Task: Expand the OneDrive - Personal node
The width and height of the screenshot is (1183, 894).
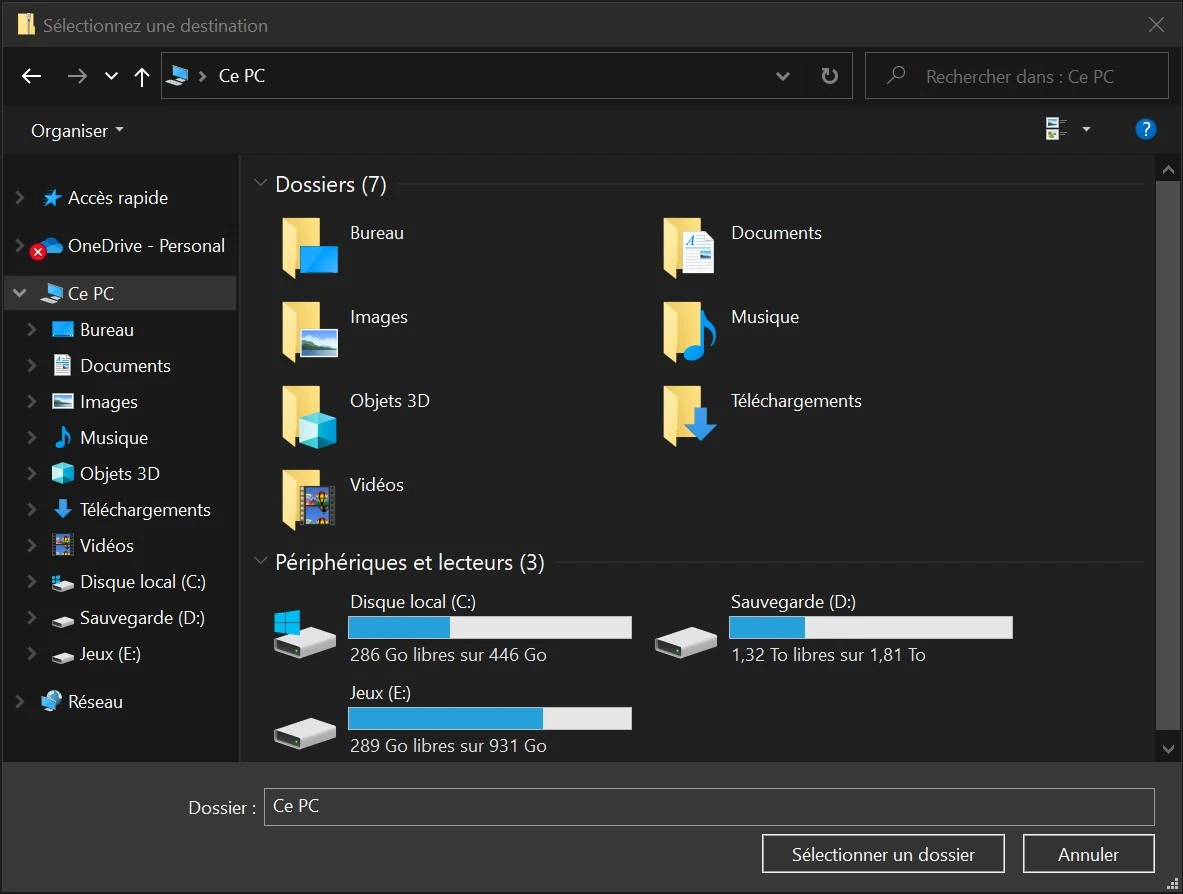Action: coord(20,245)
